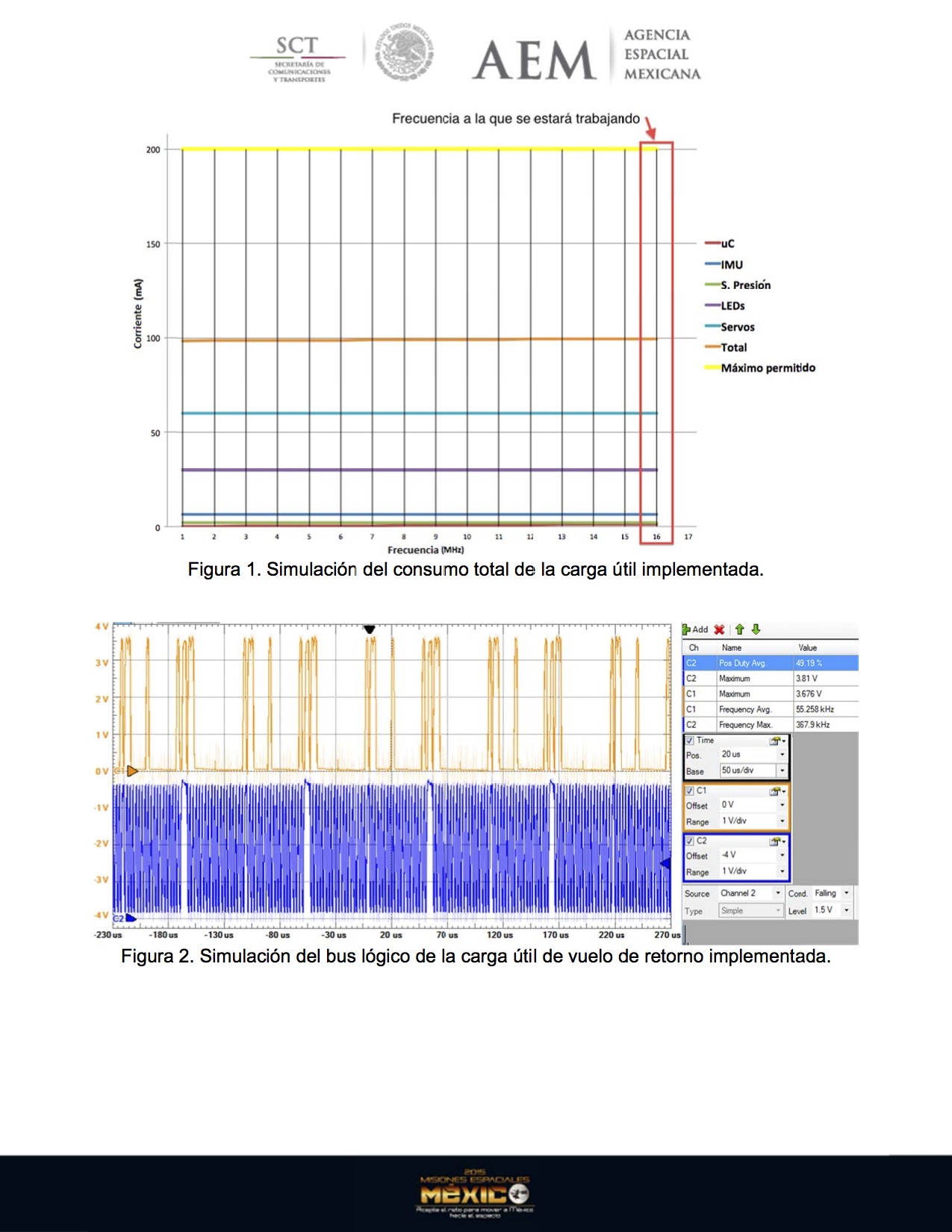Click the Misiones Espaciales México footer logo

coord(475,1193)
